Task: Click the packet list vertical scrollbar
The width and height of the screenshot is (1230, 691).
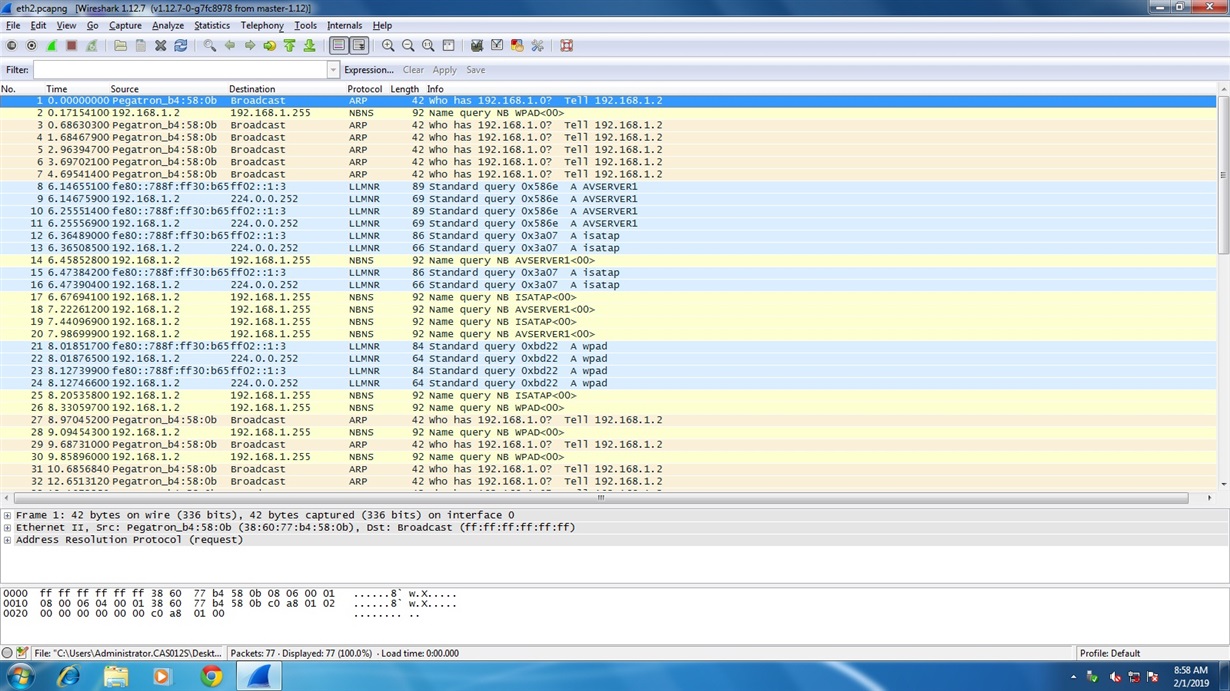Action: coord(1223,174)
